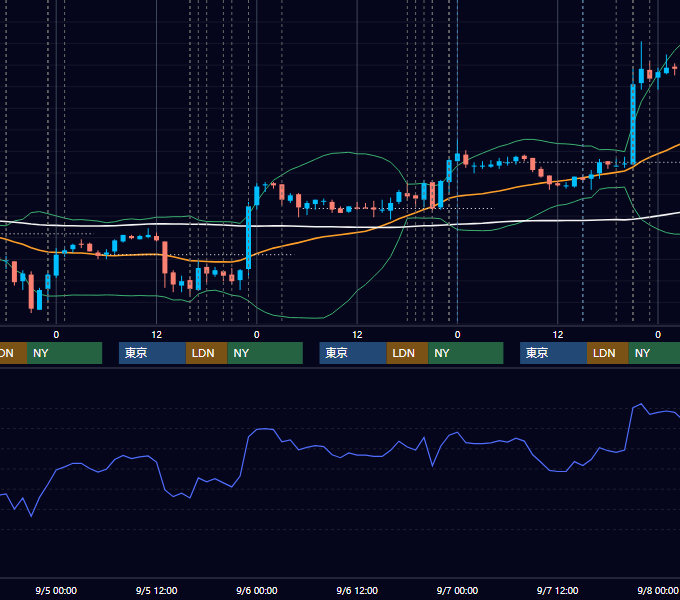This screenshot has width=680, height=600.
Task: Click the tall blue candle before 9/8 00:00
Action: click(633, 124)
